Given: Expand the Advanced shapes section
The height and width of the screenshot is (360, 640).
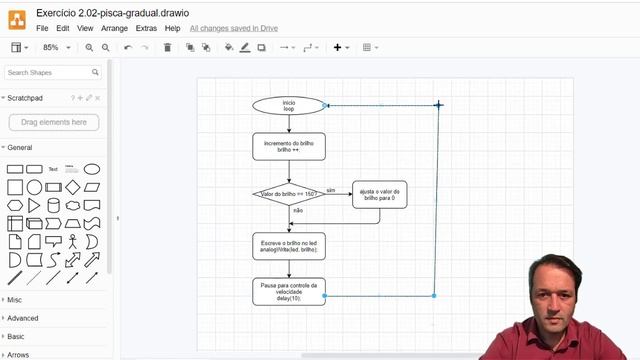Looking at the screenshot, I should pyautogui.click(x=20, y=318).
